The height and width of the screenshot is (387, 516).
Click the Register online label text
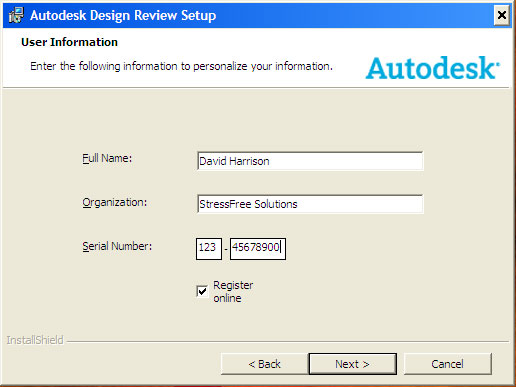click(x=233, y=291)
